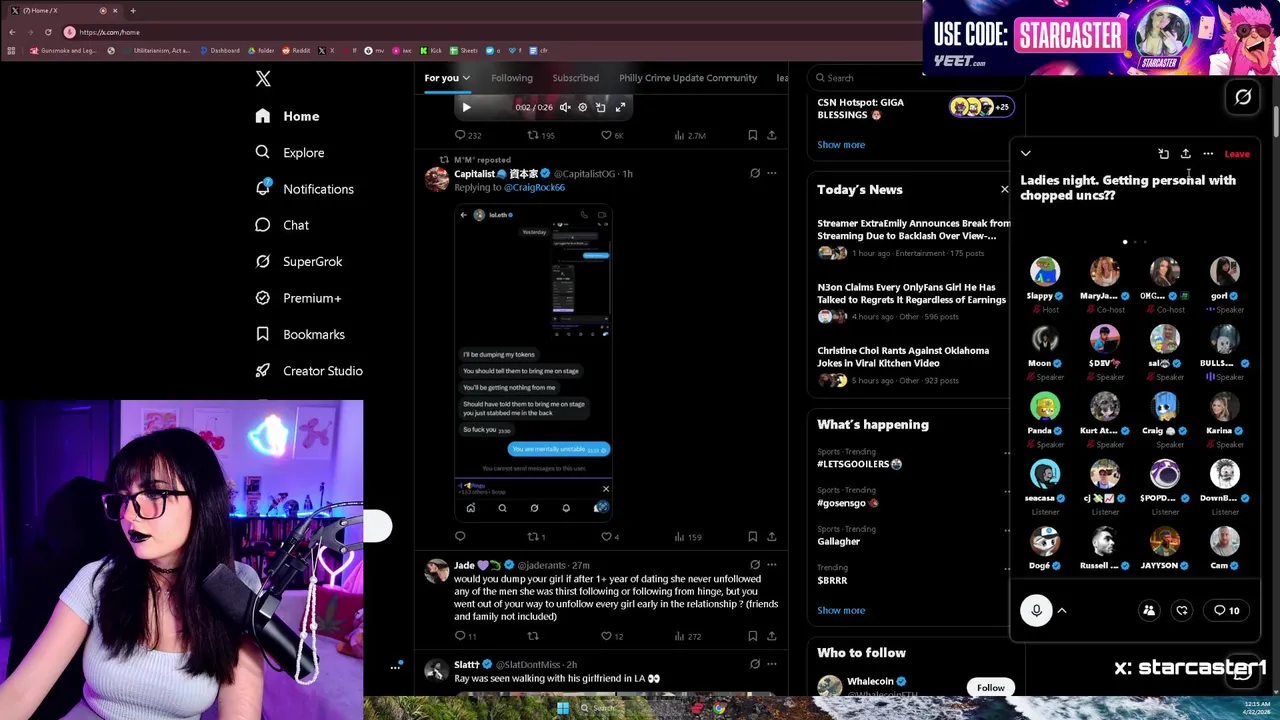Bookmark Jade's post
The image size is (1280, 720).
click(x=753, y=636)
